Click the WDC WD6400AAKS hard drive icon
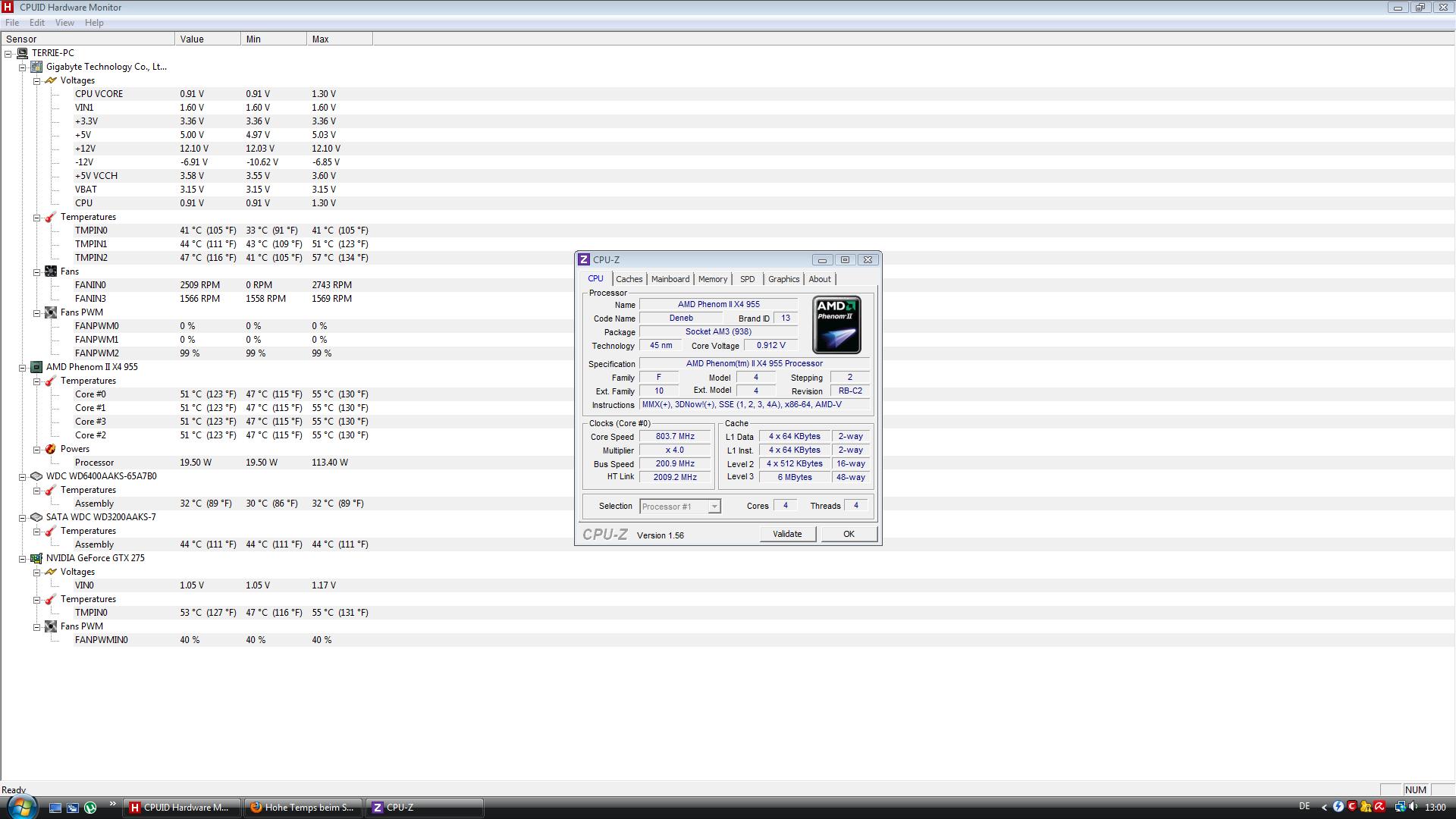 pyautogui.click(x=36, y=476)
